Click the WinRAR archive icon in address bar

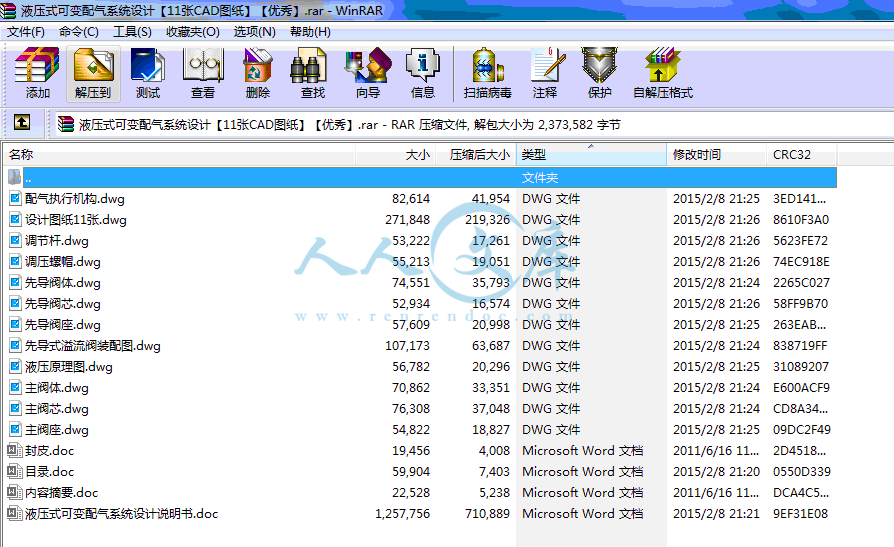pyautogui.click(x=66, y=124)
